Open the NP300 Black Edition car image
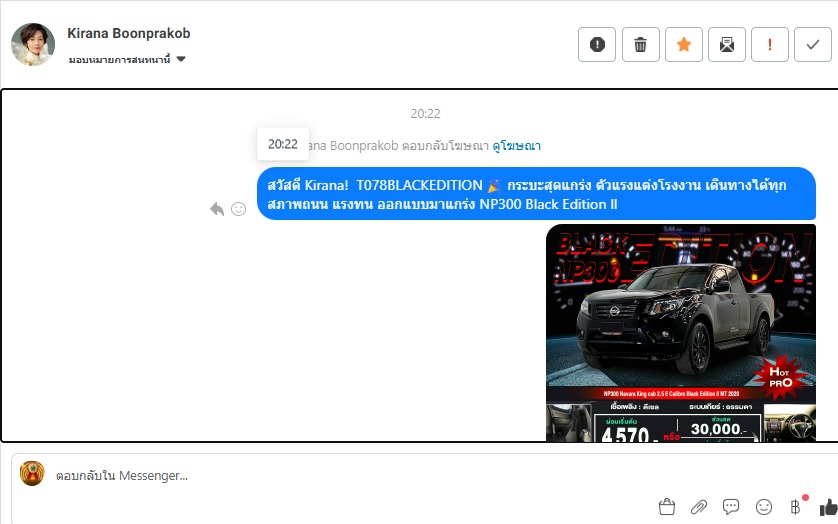Screen dimensions: 838x524 click(x=681, y=333)
